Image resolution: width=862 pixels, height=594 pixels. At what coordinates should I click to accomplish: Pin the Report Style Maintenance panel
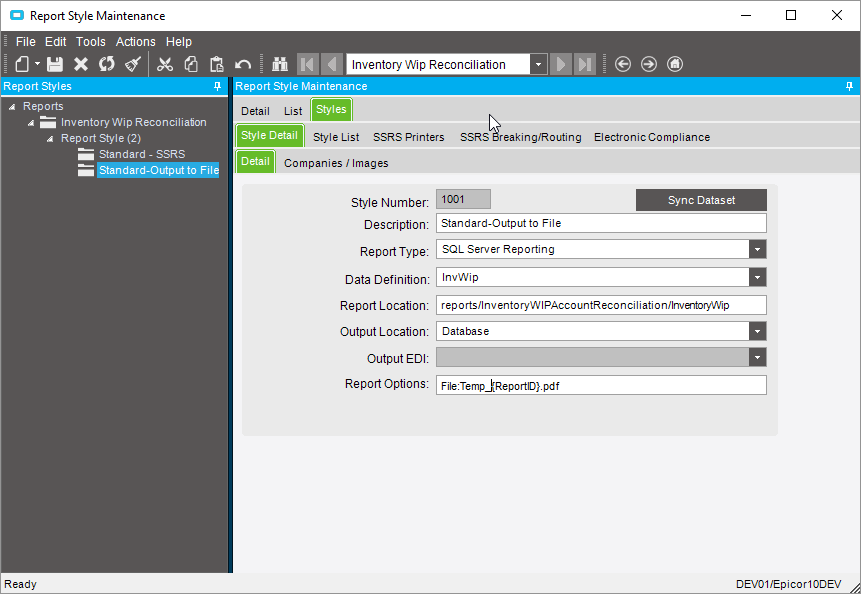849,86
